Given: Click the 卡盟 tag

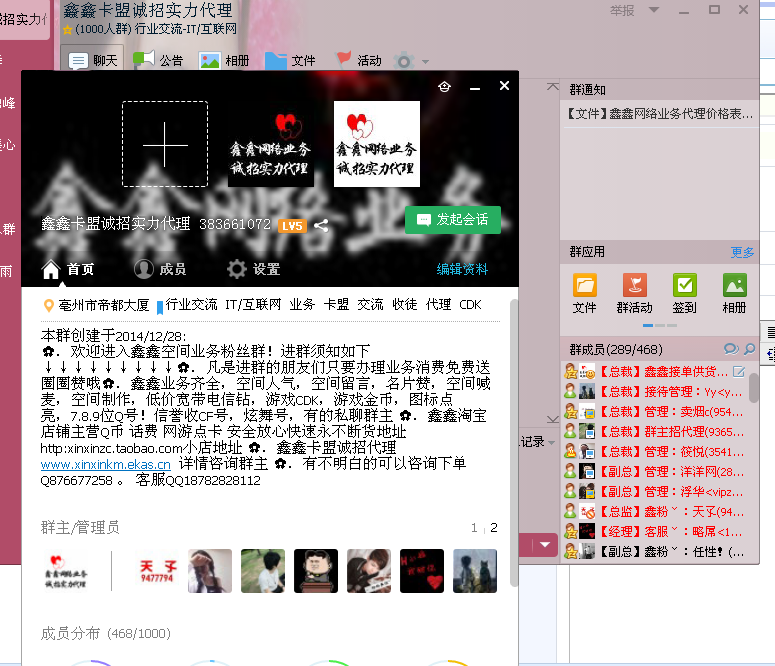Looking at the screenshot, I should pyautogui.click(x=336, y=305).
